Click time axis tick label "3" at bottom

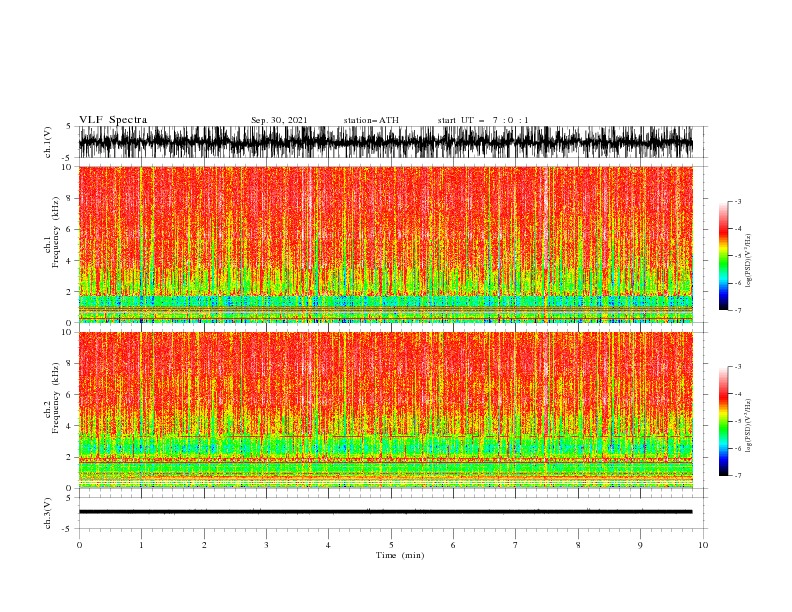click(x=266, y=545)
